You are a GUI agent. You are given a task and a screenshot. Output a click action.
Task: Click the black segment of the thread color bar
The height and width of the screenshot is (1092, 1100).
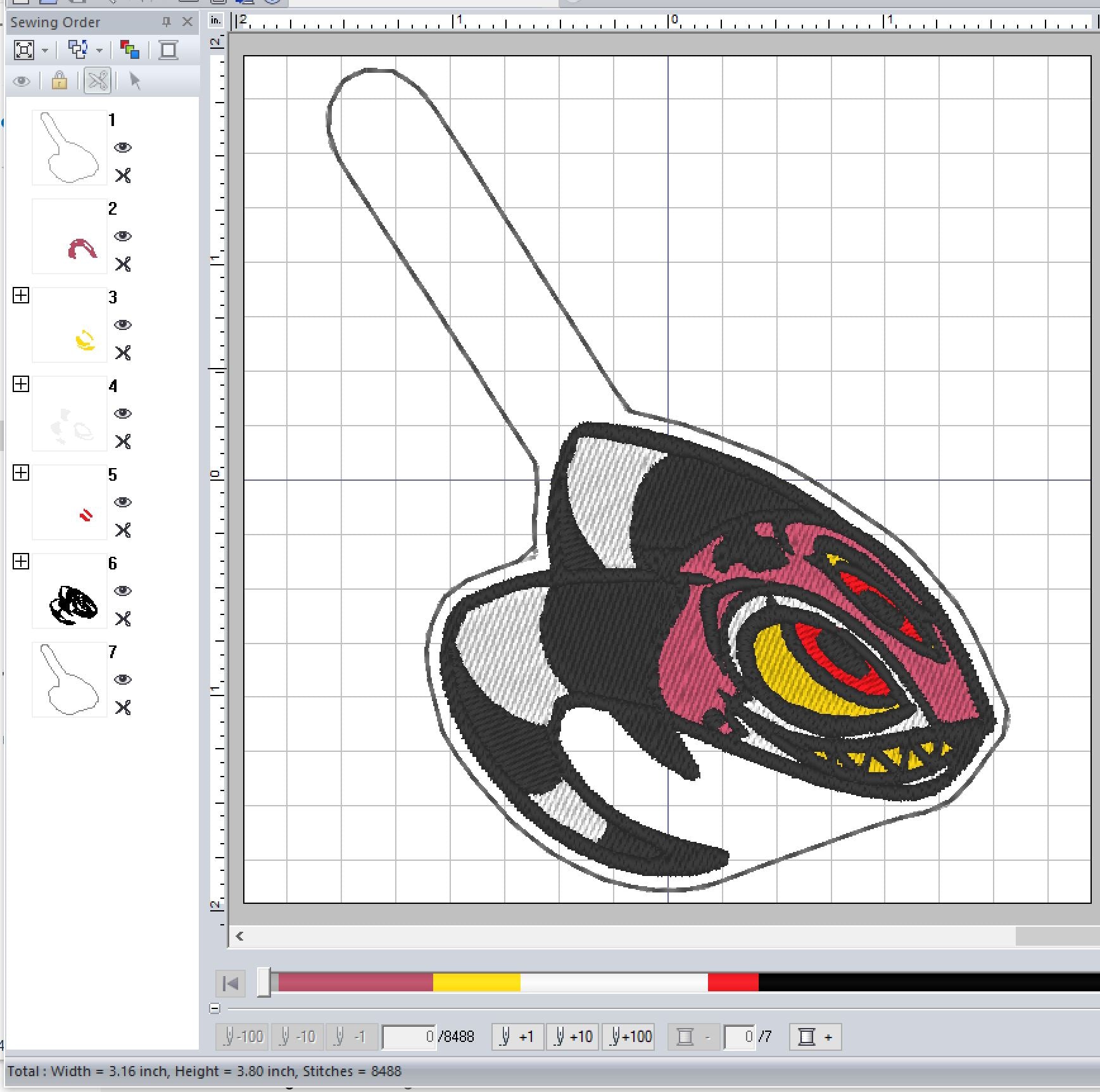click(929, 982)
